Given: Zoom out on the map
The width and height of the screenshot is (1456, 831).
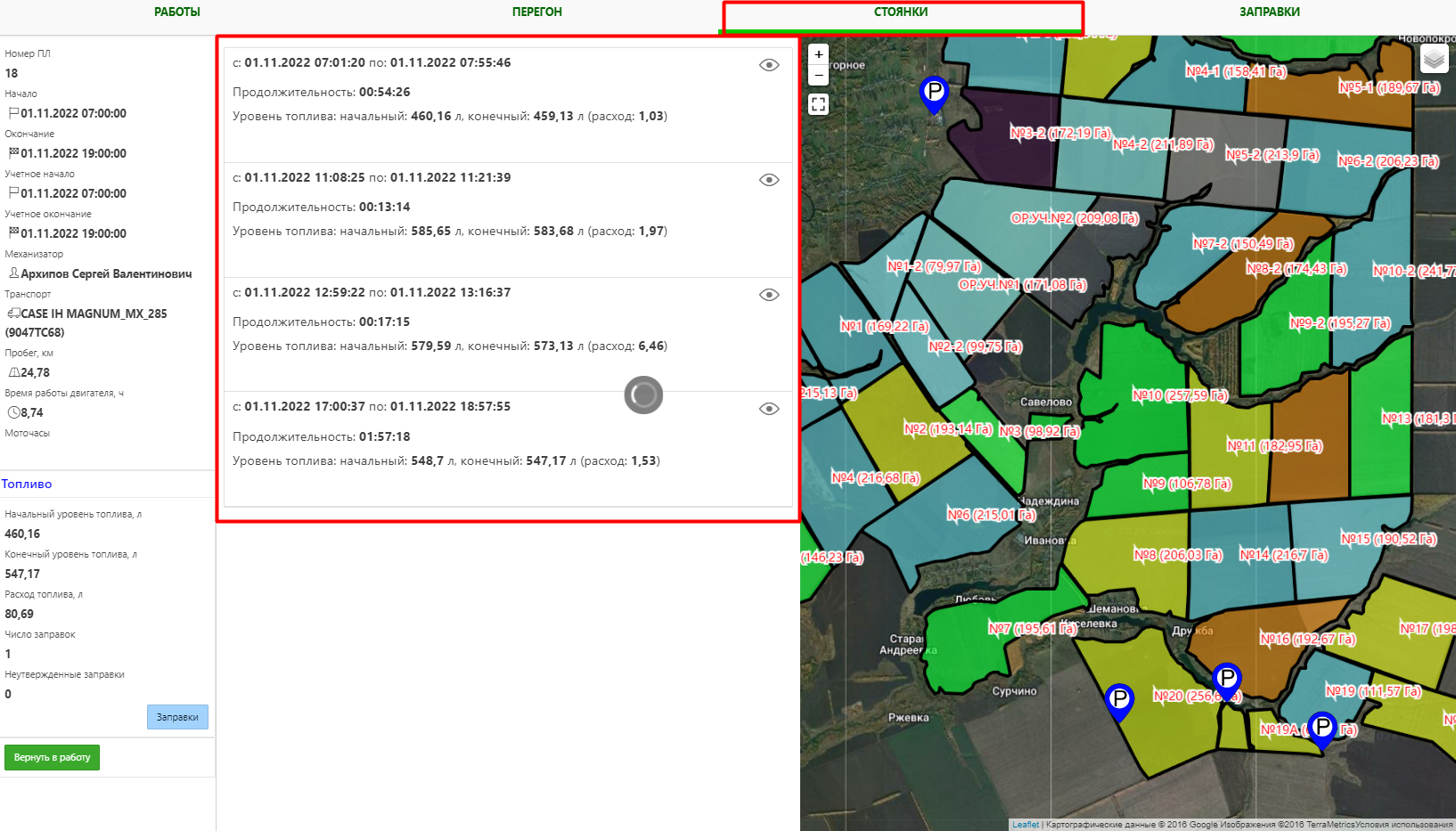Looking at the screenshot, I should (818, 76).
